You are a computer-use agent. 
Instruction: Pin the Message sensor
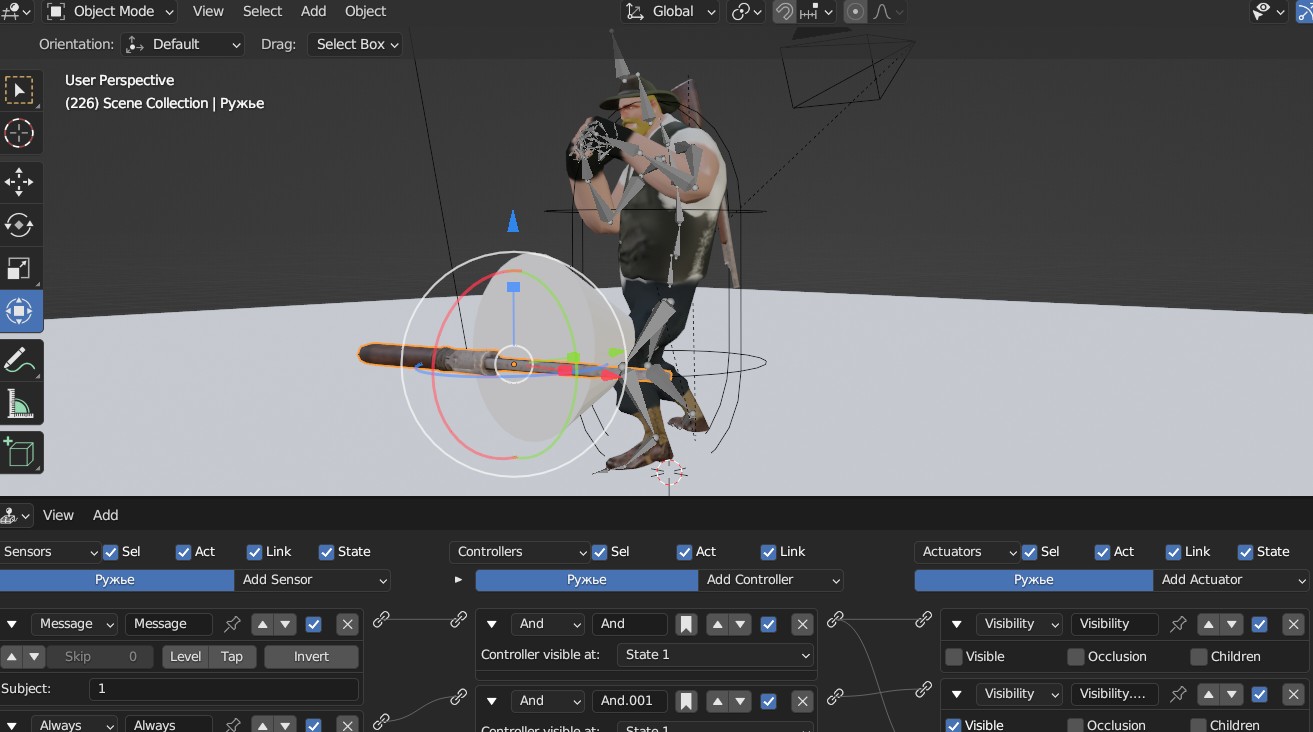(x=232, y=624)
